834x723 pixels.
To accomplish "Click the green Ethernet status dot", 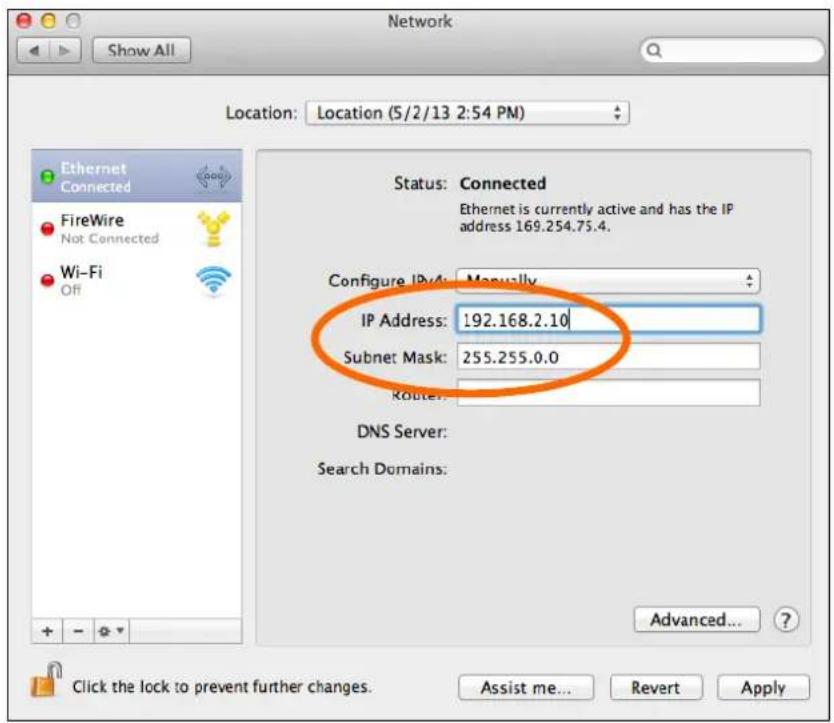I will (x=47, y=176).
